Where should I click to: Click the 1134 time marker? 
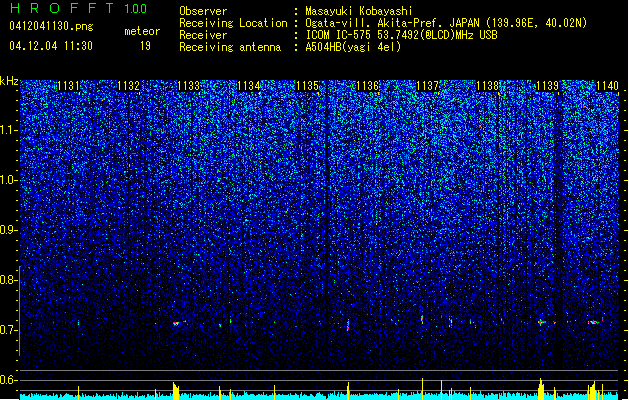pos(248,86)
